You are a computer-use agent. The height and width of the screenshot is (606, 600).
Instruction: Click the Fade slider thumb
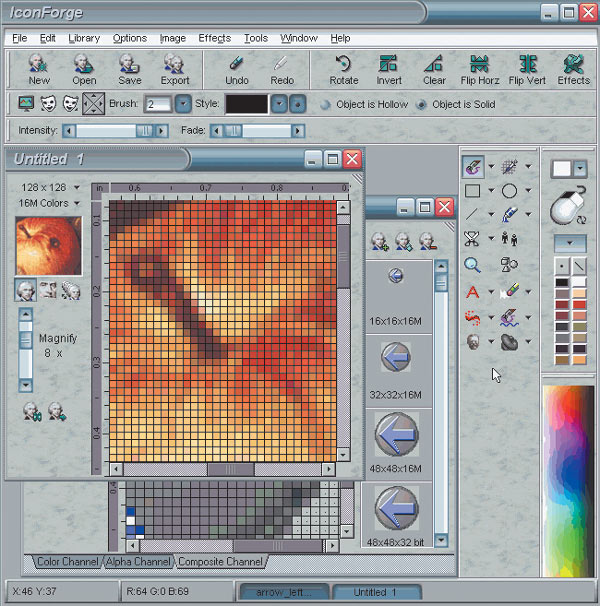(x=233, y=131)
